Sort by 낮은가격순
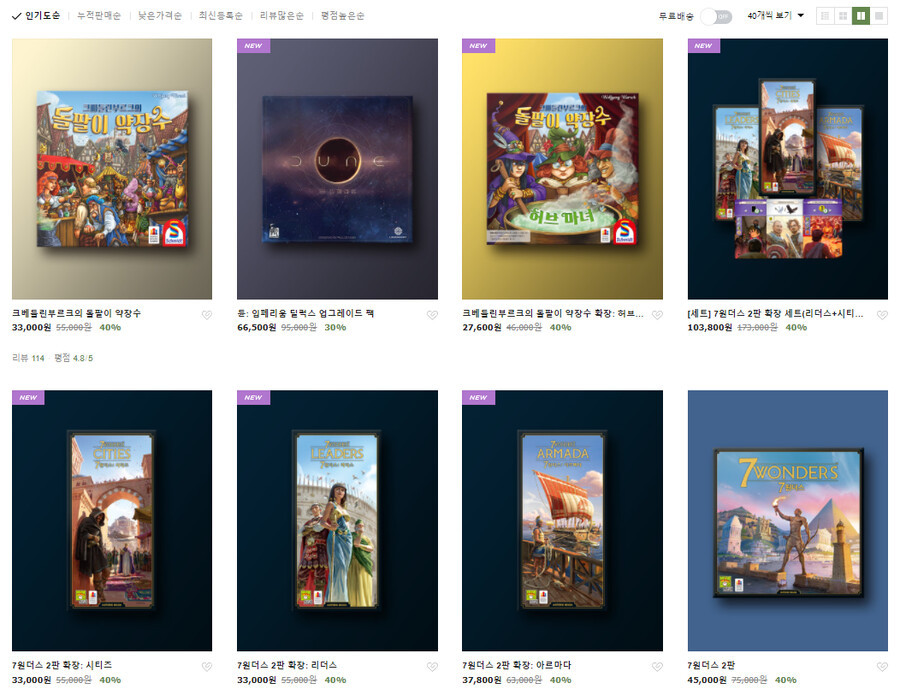Screen dimensions: 900x695 [x=160, y=15]
